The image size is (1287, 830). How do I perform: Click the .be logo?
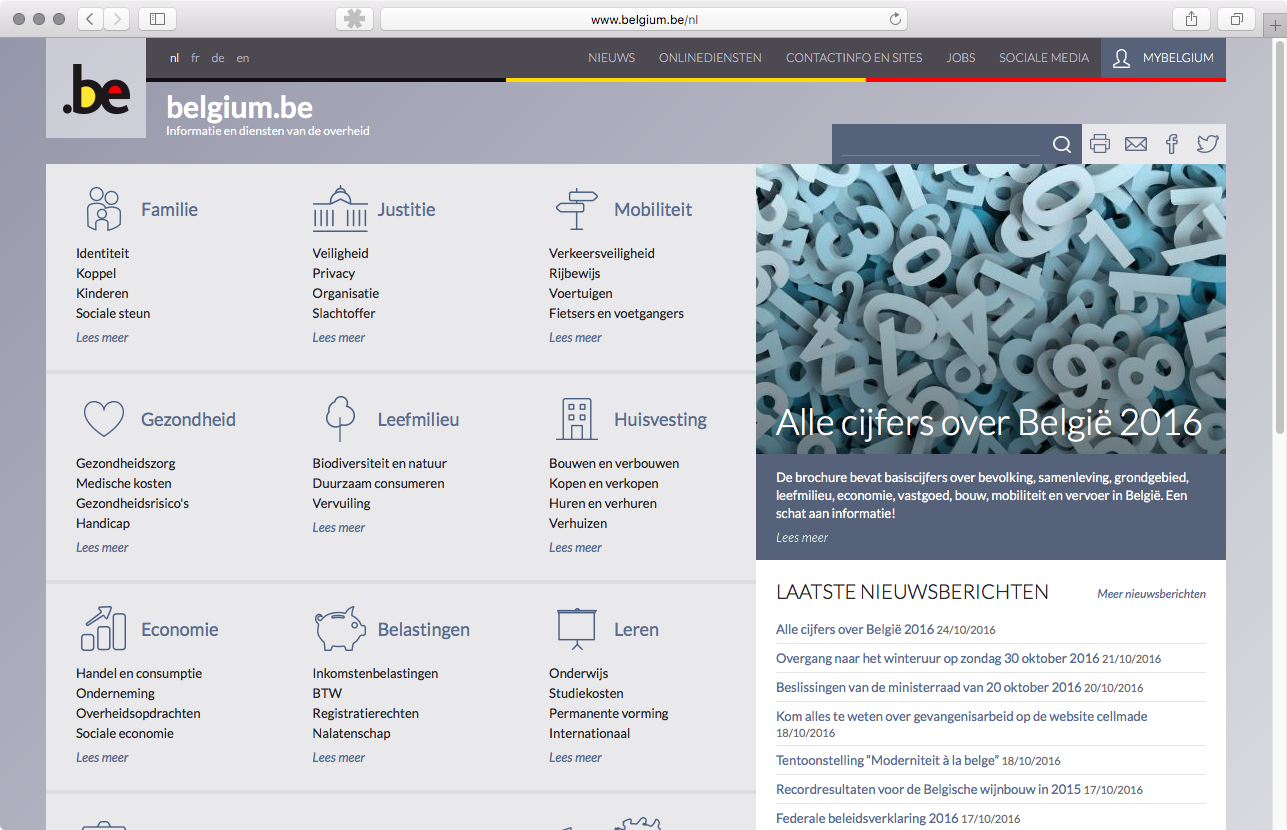pos(96,88)
